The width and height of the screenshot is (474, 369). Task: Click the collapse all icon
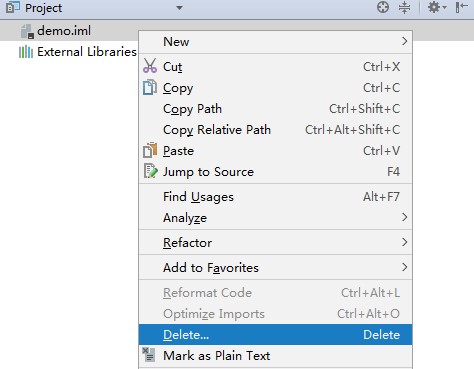tap(404, 7)
